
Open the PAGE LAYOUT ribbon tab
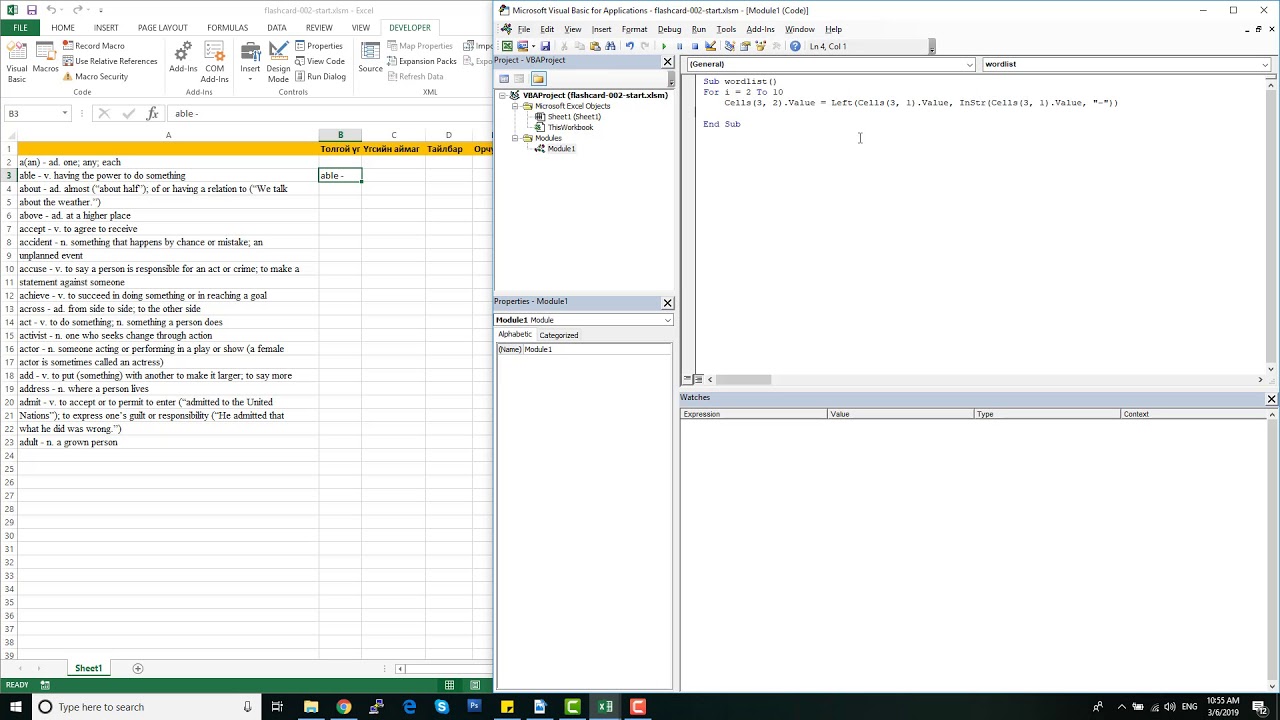tap(162, 28)
